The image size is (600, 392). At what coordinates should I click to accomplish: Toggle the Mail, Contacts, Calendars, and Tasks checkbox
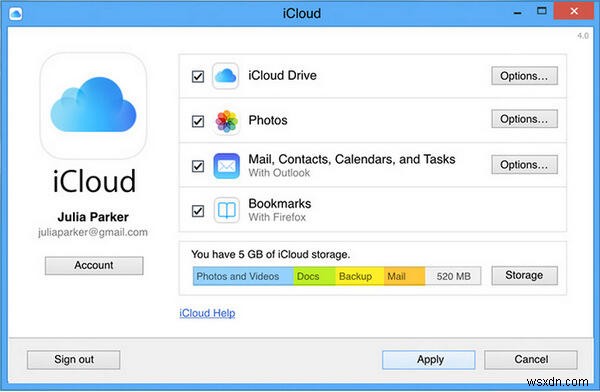[198, 166]
